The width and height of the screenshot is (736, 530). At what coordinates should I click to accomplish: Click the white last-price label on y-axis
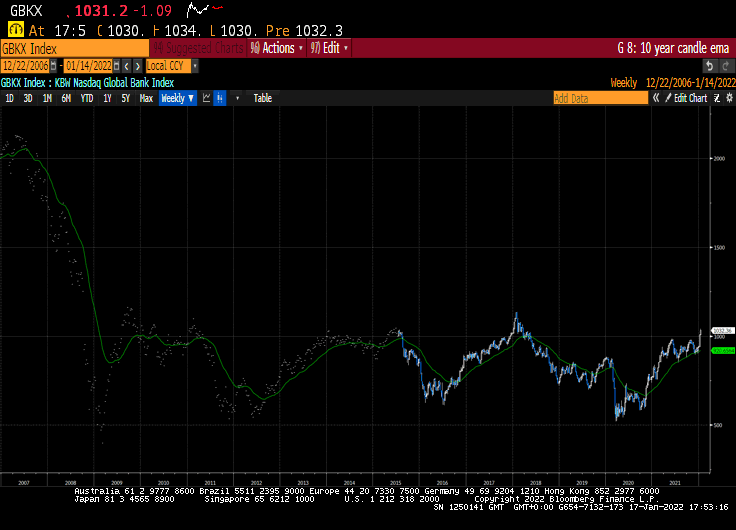[x=723, y=330]
